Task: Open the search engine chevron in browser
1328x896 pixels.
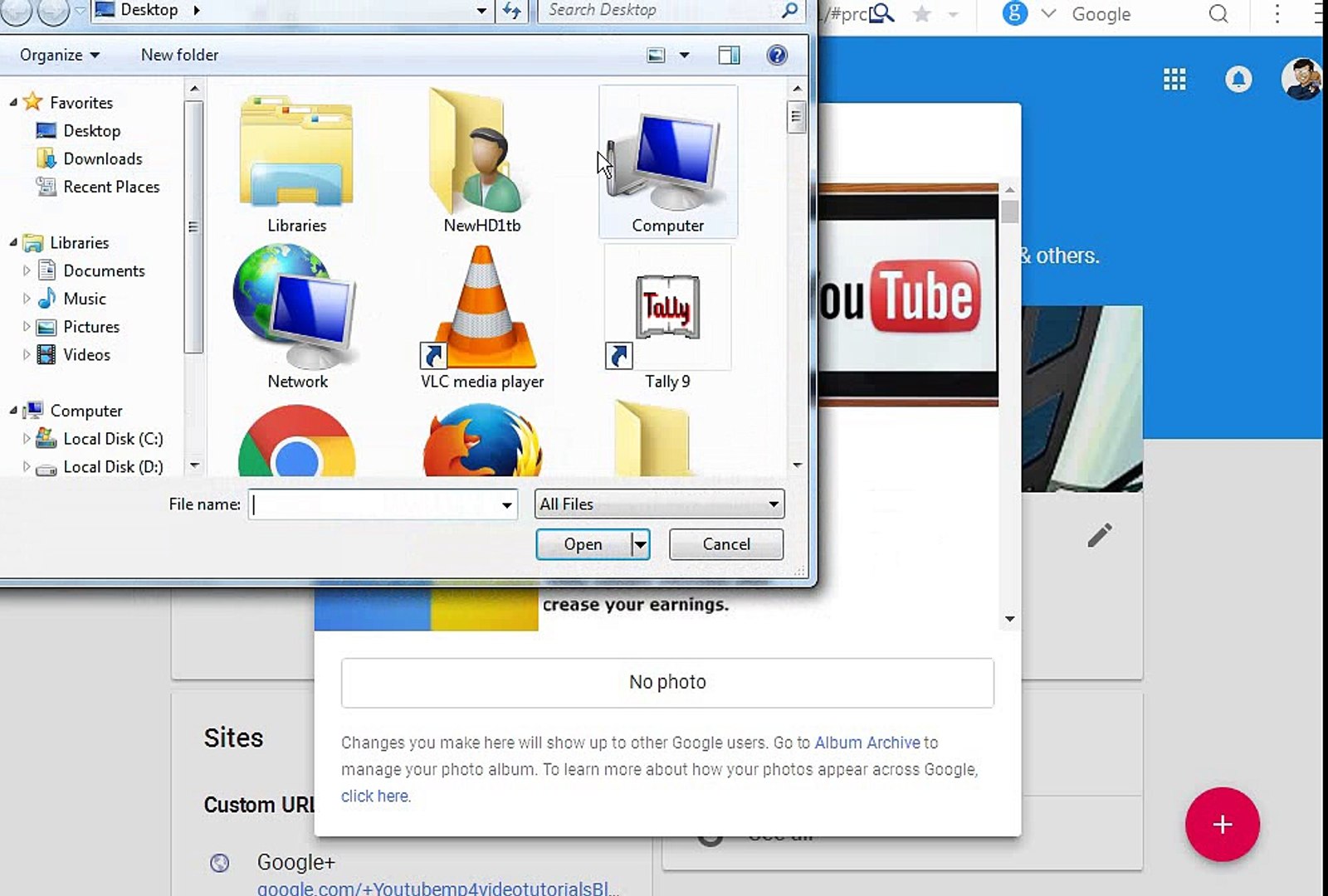Action: coord(1047,14)
